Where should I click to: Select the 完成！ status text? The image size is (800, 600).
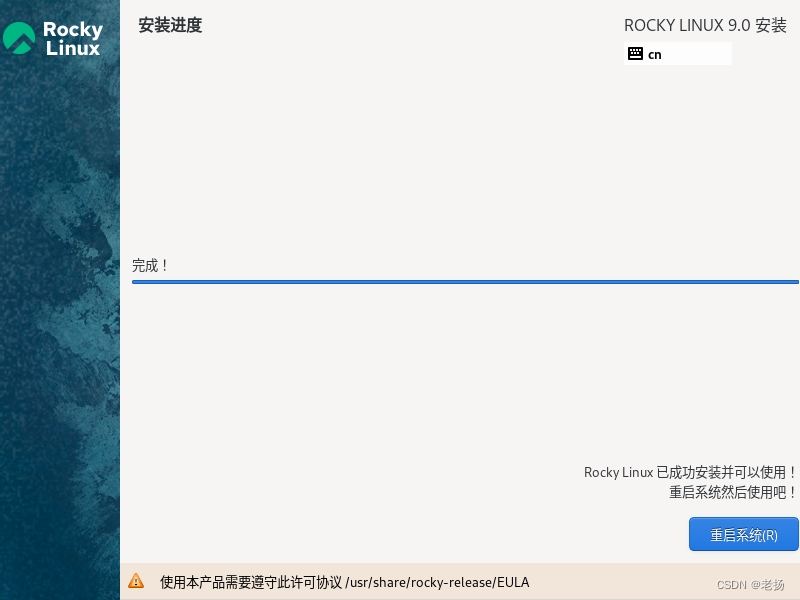pos(149,265)
